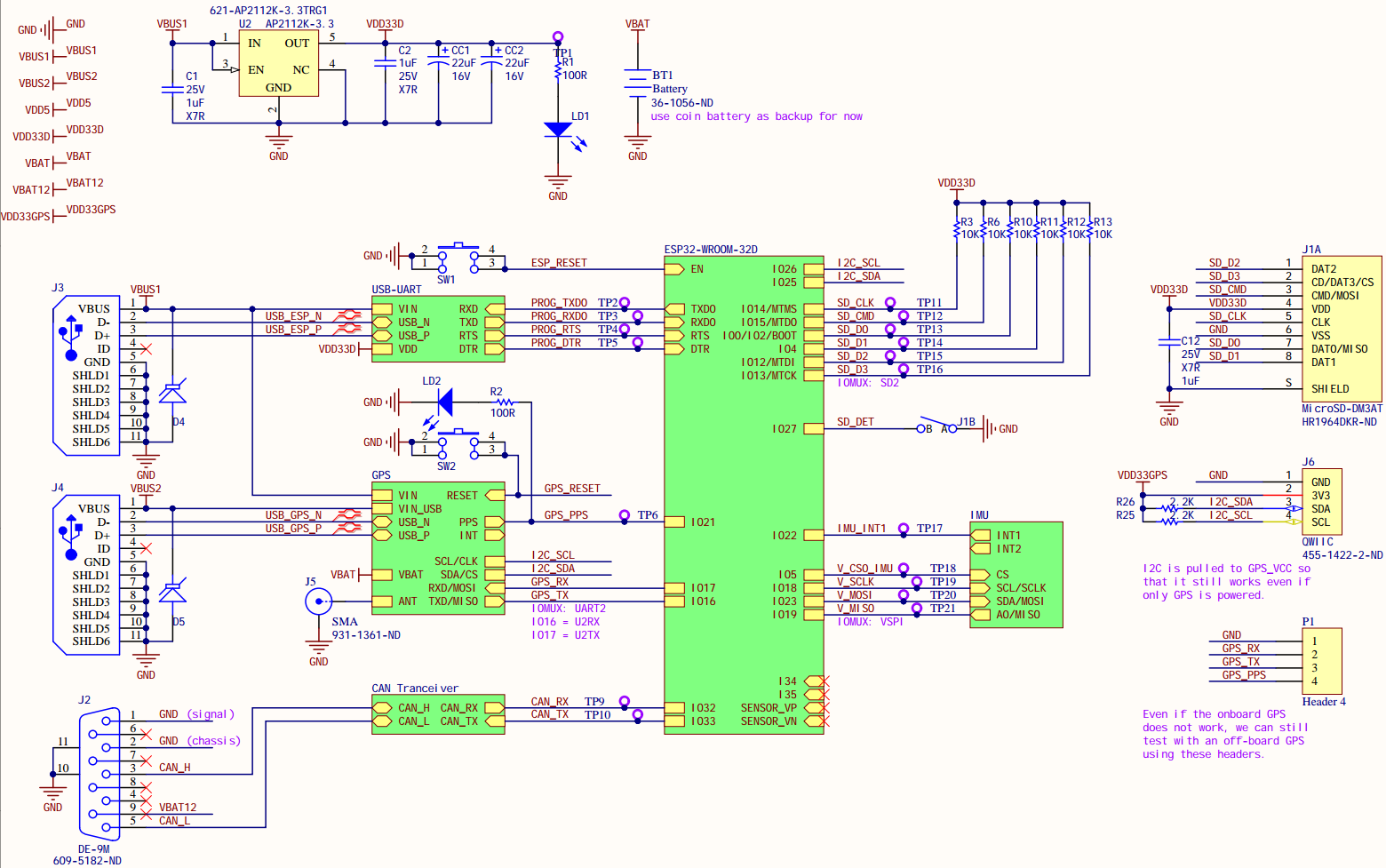
Task: Click the TP6 test point label
Action: tap(648, 515)
